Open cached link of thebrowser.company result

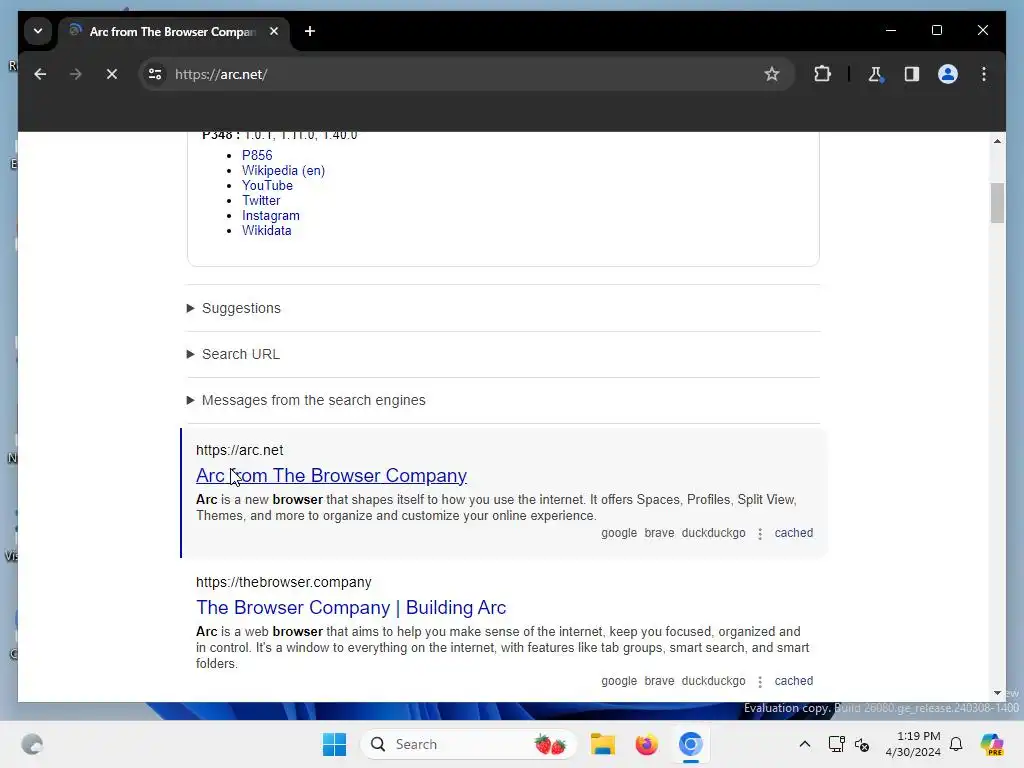click(793, 681)
